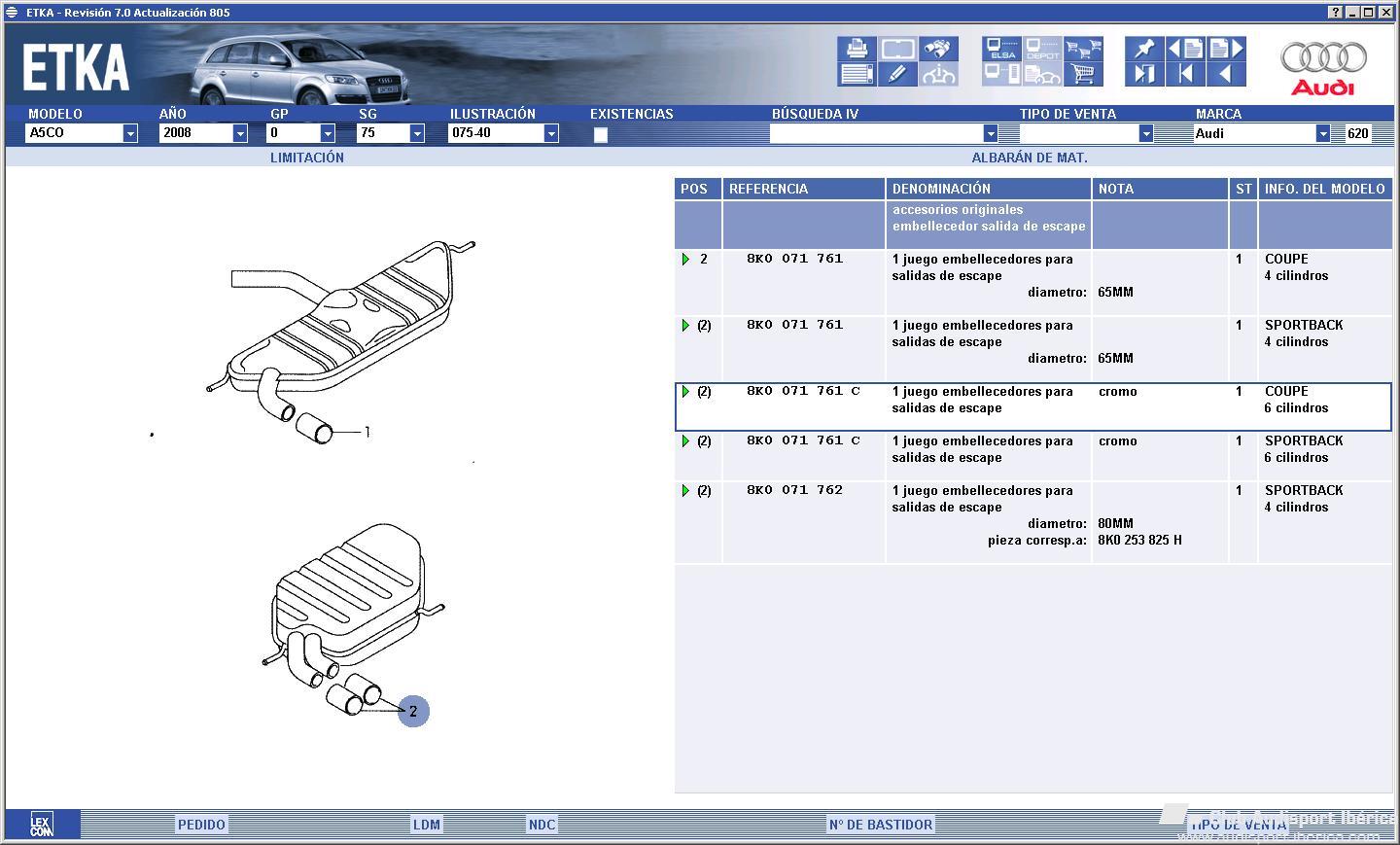Click the DEPOT icon
The width and height of the screenshot is (1400, 845).
1042,49
